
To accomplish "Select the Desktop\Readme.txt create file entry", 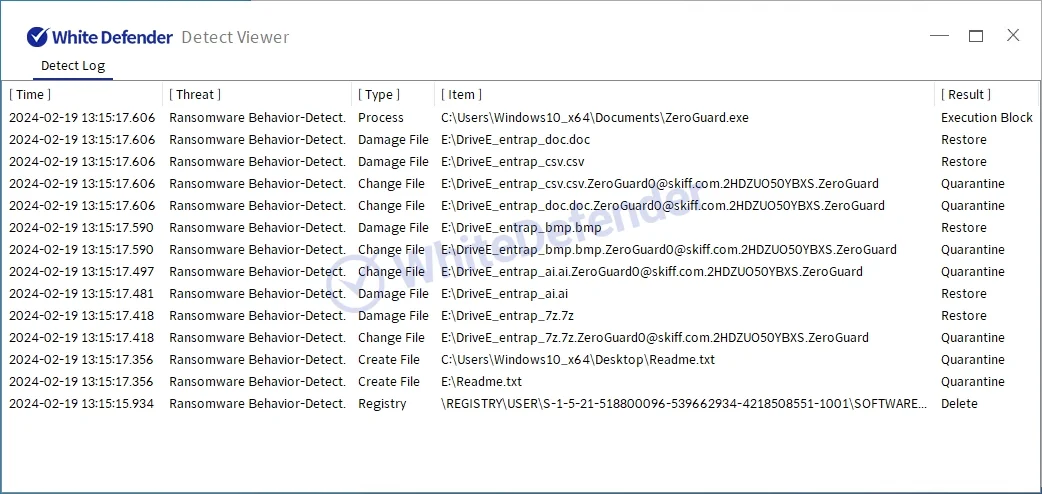I will coord(578,360).
